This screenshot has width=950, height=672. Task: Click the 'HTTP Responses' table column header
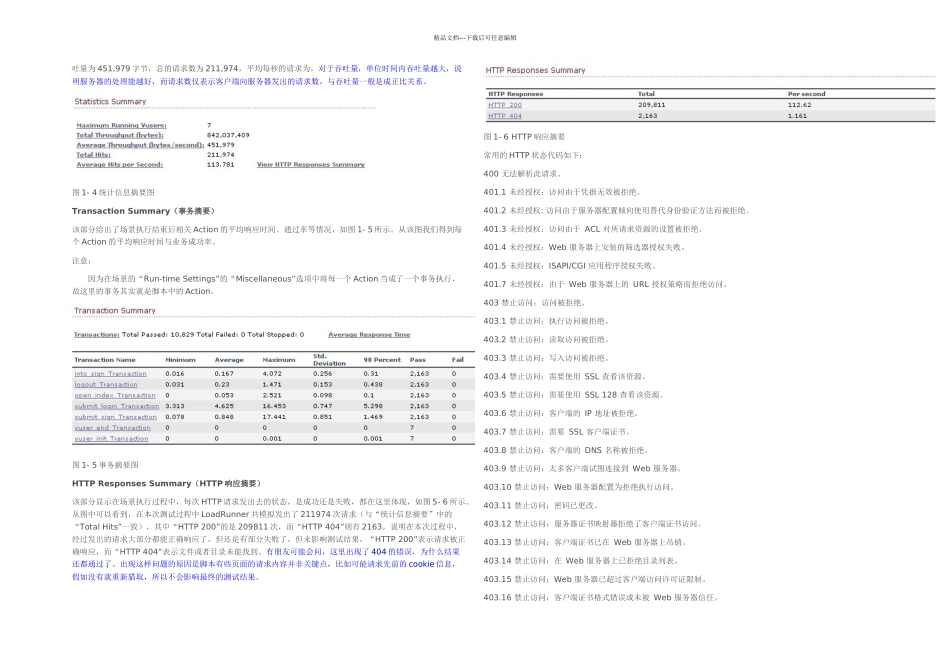[516, 94]
